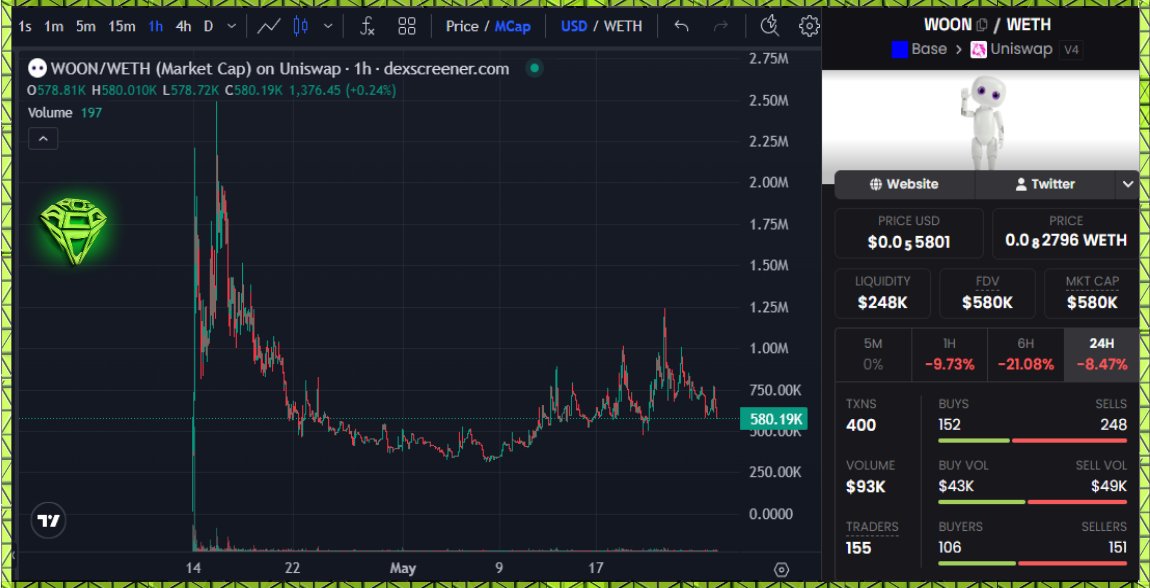Click the SELLS 248 count
Image resolution: width=1150 pixels, height=588 pixels.
[1113, 425]
